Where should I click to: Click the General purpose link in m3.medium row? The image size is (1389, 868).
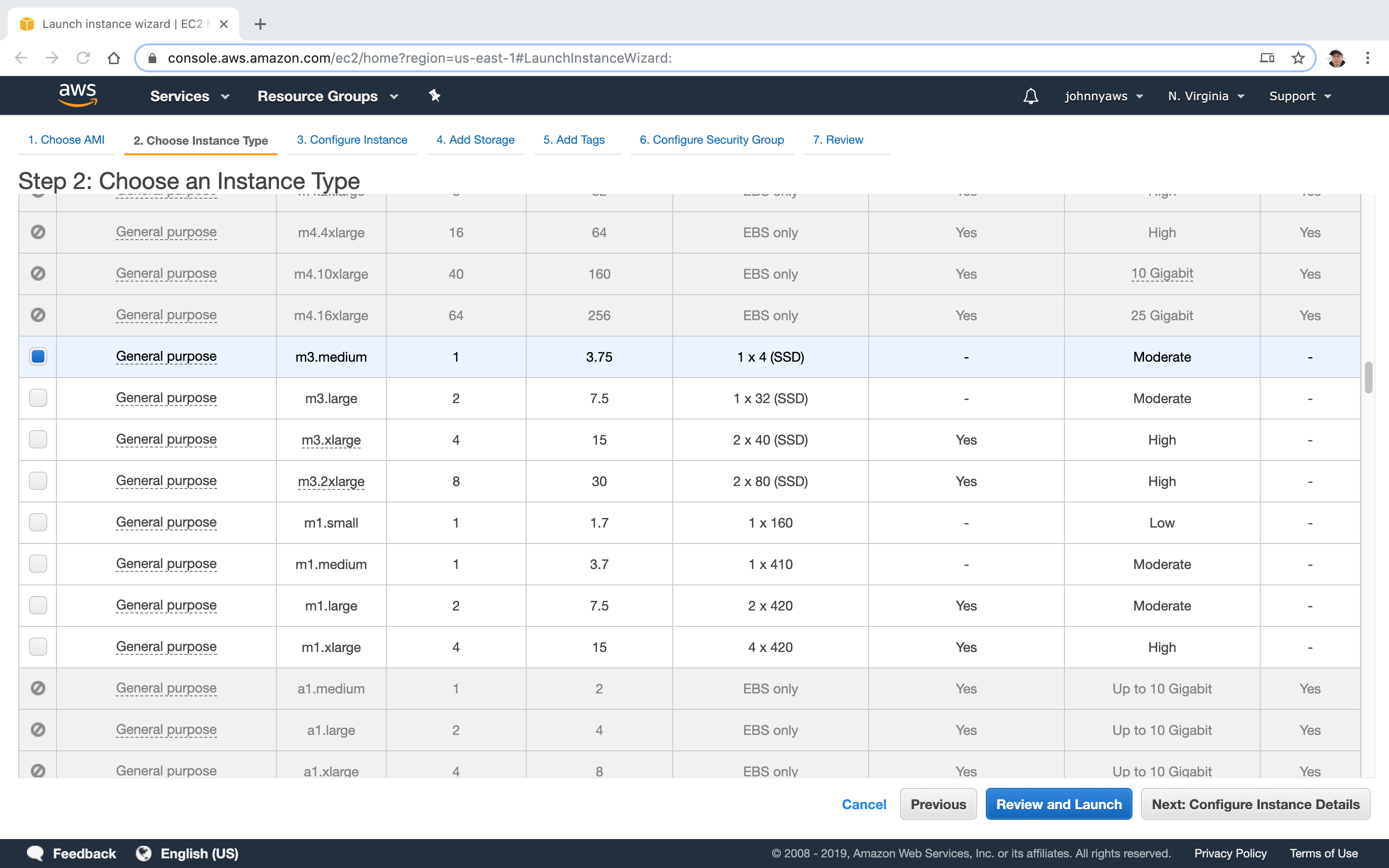[166, 356]
